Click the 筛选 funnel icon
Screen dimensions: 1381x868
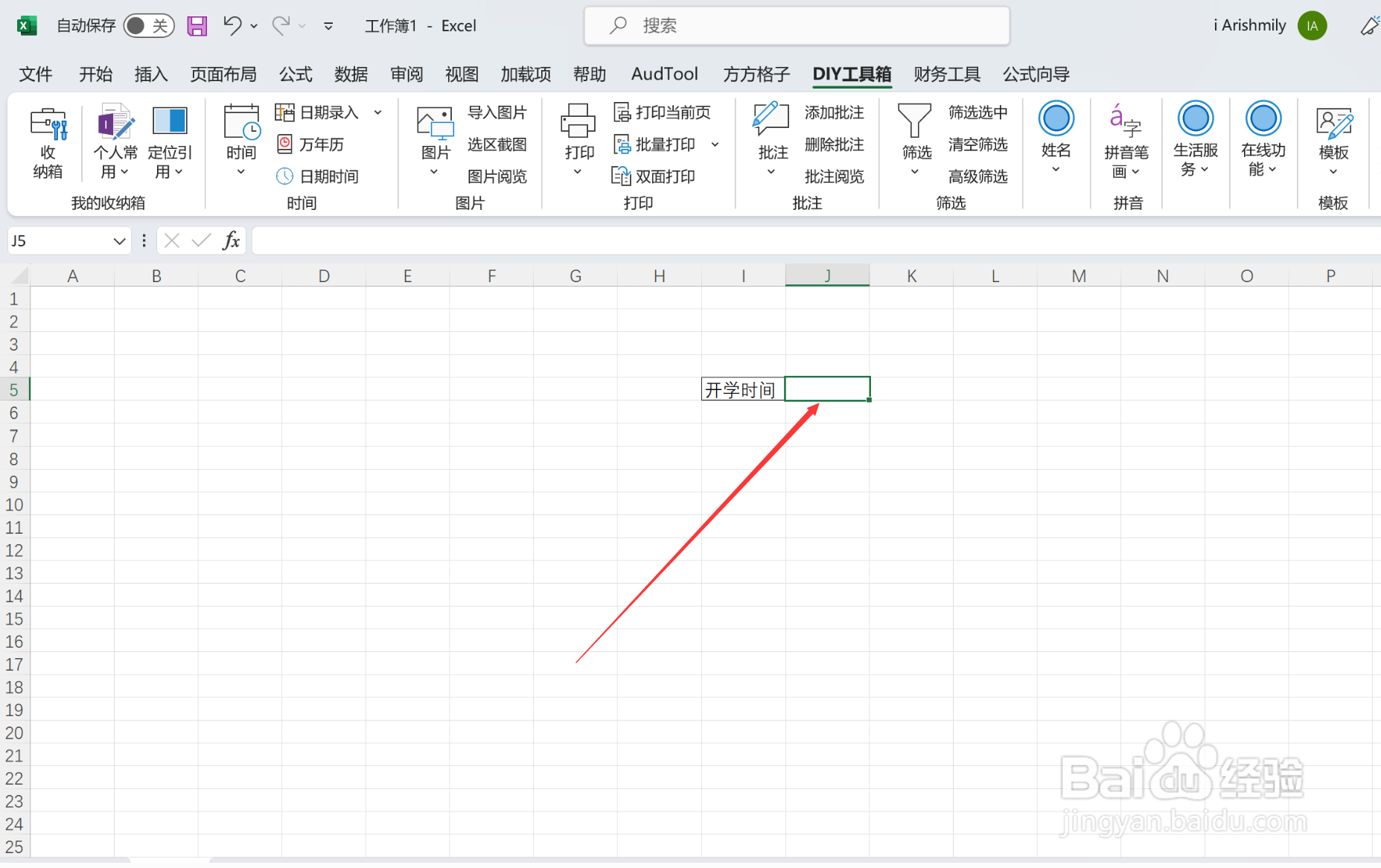click(x=915, y=121)
